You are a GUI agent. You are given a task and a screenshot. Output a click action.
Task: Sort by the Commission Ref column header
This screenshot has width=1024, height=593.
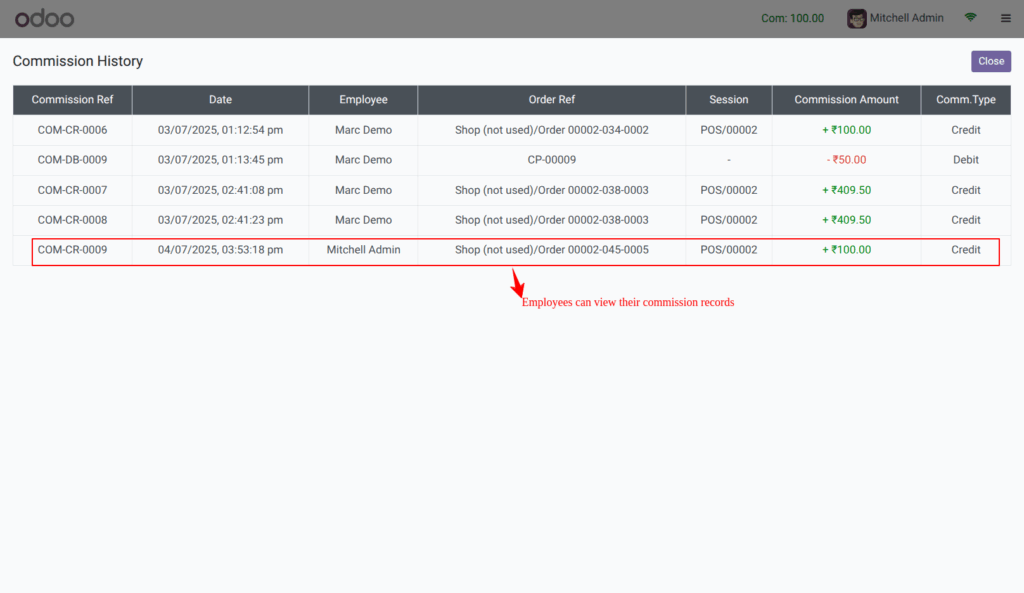click(71, 99)
